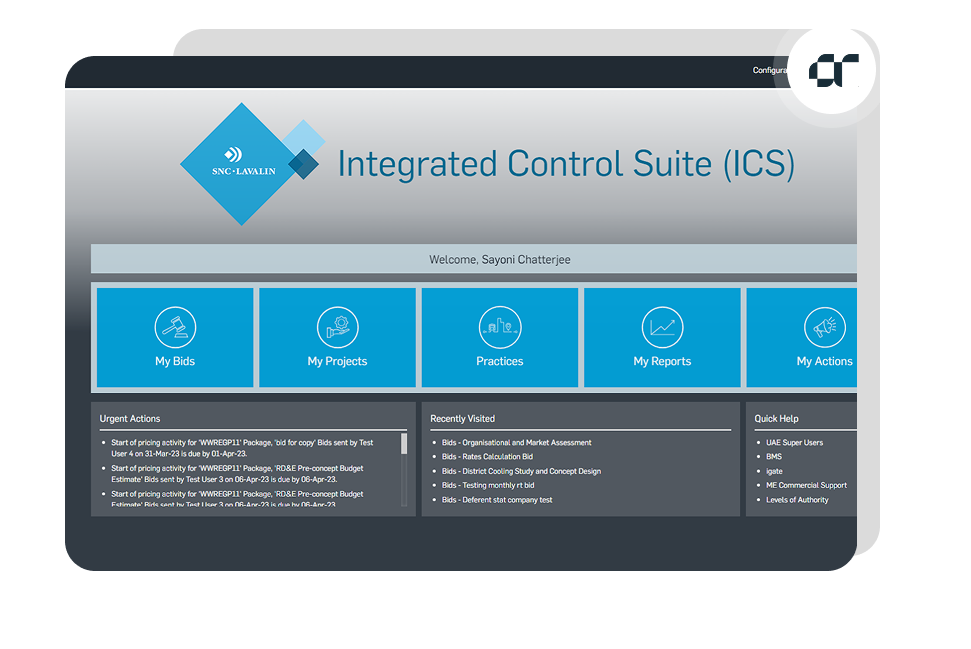Image resolution: width=971 pixels, height=649 pixels.
Task: Select the megaphone icon on My Actions tile
Action: 823,327
